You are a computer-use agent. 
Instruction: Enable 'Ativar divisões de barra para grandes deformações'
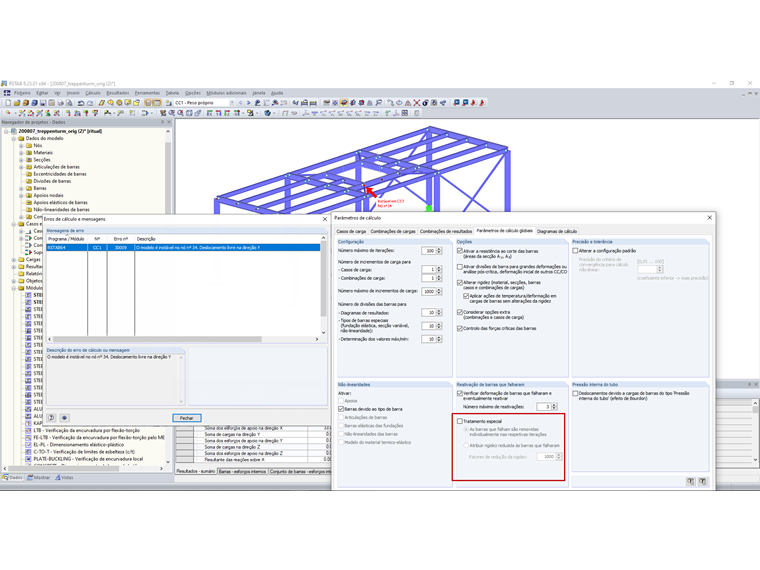(460, 267)
